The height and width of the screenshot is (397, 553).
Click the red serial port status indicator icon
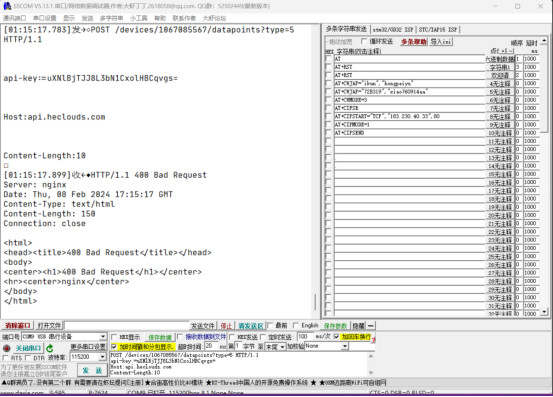[6, 348]
